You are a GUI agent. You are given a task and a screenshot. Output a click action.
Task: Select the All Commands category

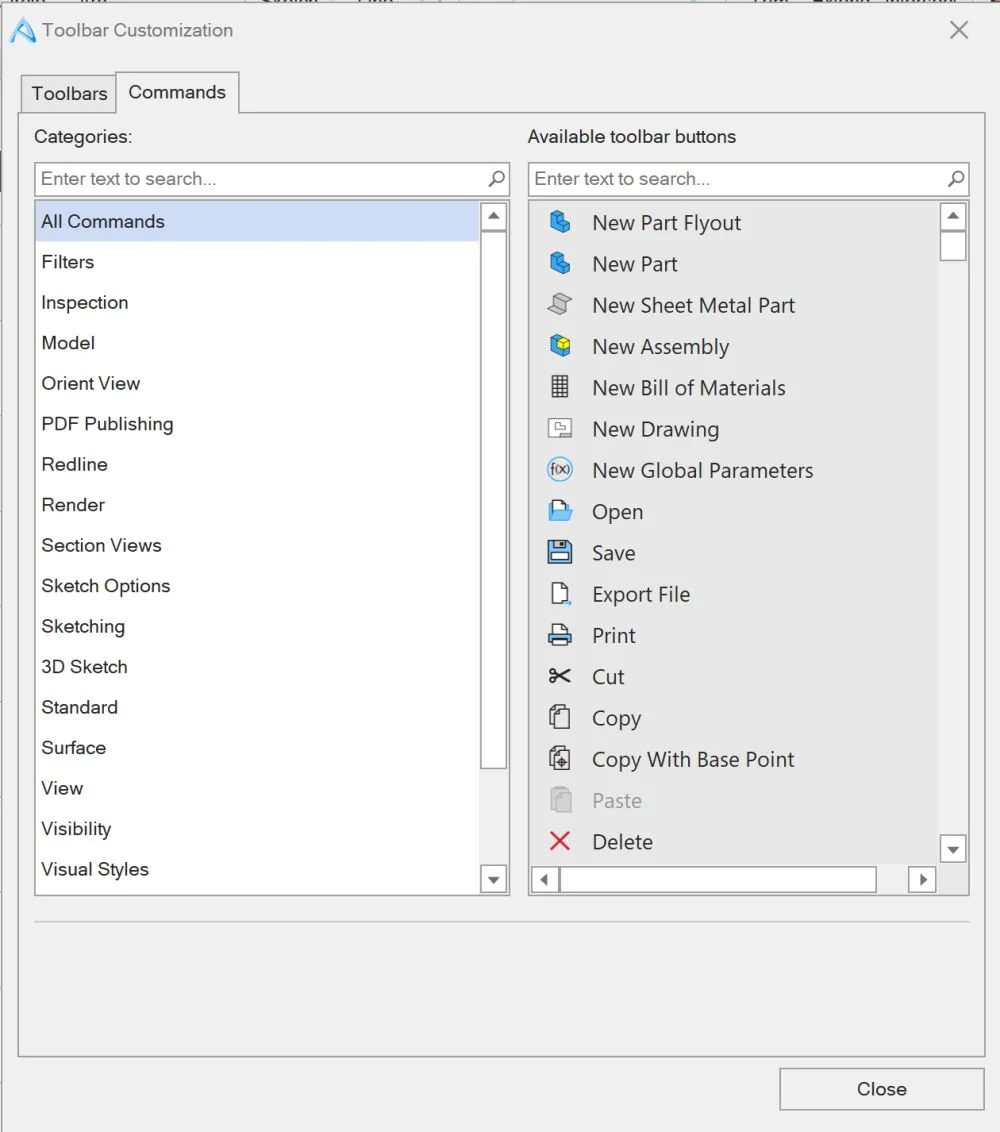tap(257, 221)
